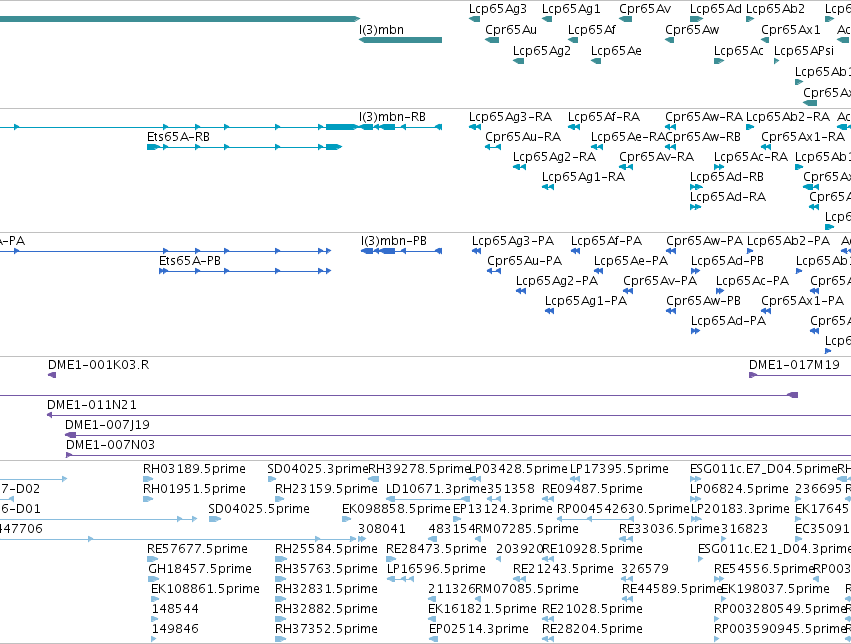
Task: Open the Cpr65Ax1-RA transcript label
Action: 803,137
